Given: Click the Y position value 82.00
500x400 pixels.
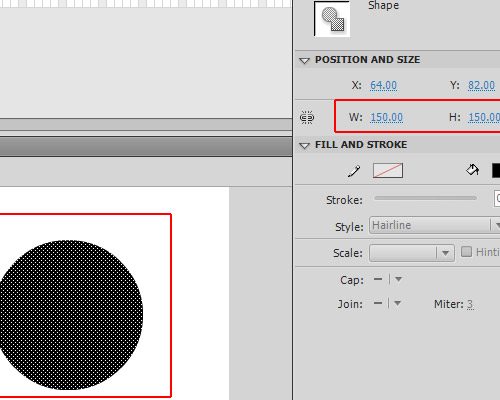Looking at the screenshot, I should pyautogui.click(x=481, y=85).
